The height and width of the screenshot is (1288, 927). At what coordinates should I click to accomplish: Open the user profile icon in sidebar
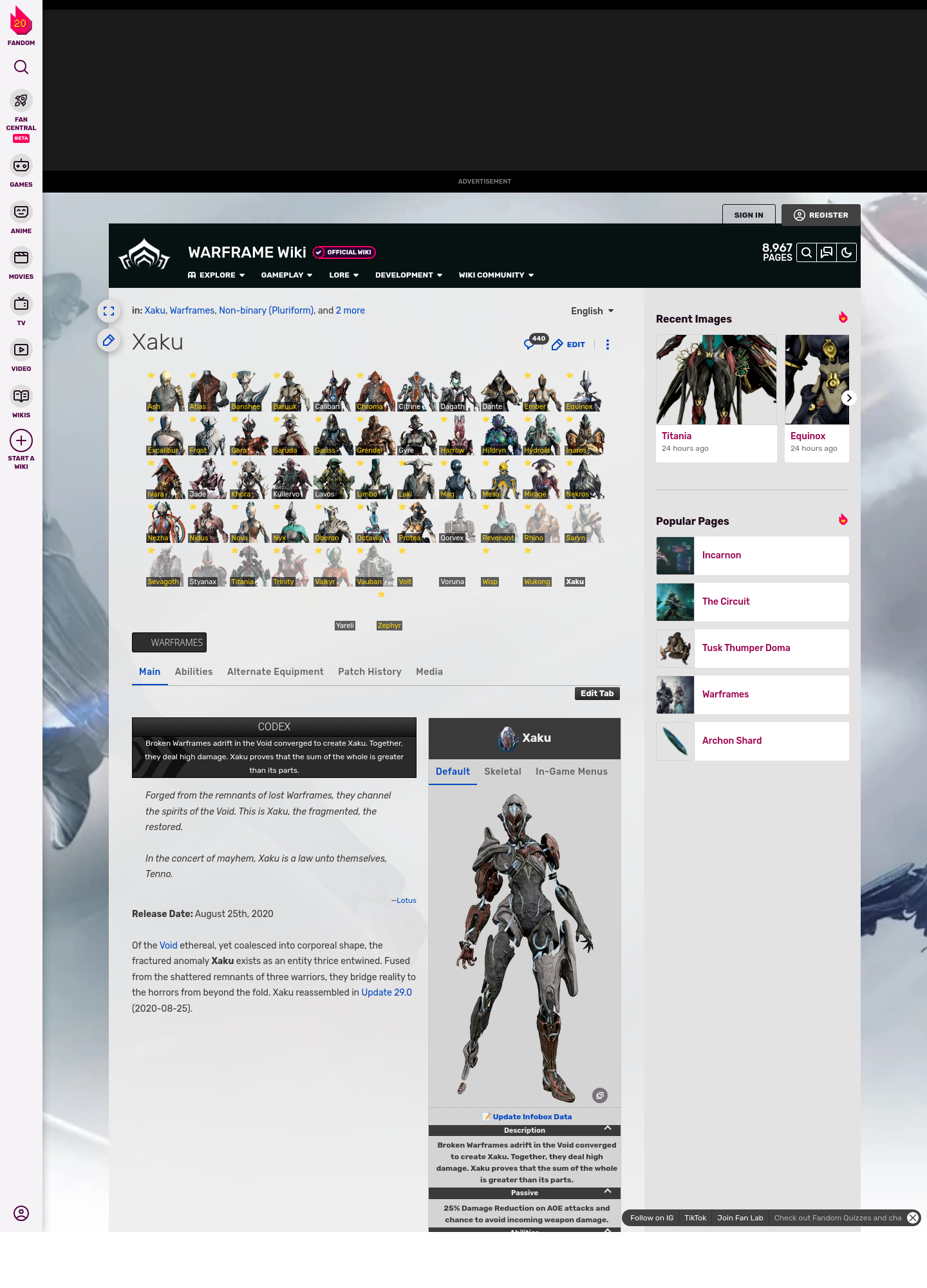(21, 1213)
